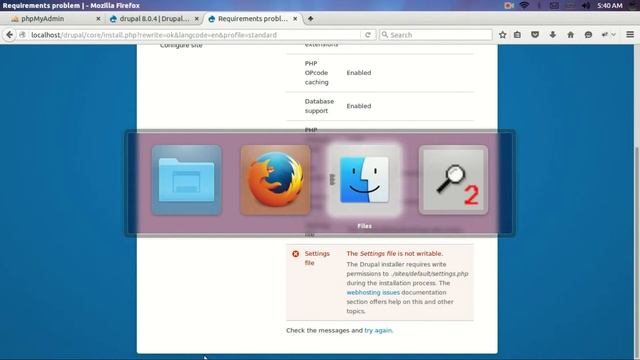Select the magnifier app in switcher
640x360 pixels.
453,180
